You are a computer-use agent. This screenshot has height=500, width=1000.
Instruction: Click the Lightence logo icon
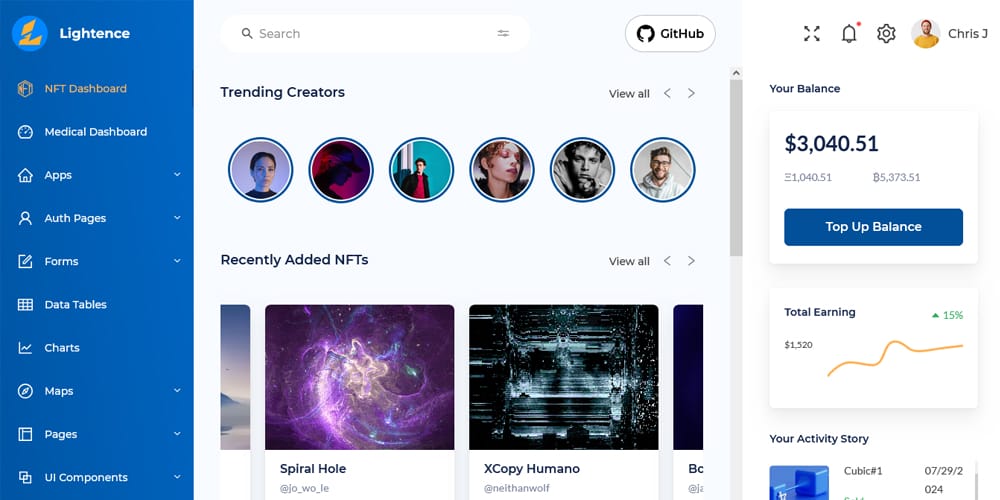(30, 33)
